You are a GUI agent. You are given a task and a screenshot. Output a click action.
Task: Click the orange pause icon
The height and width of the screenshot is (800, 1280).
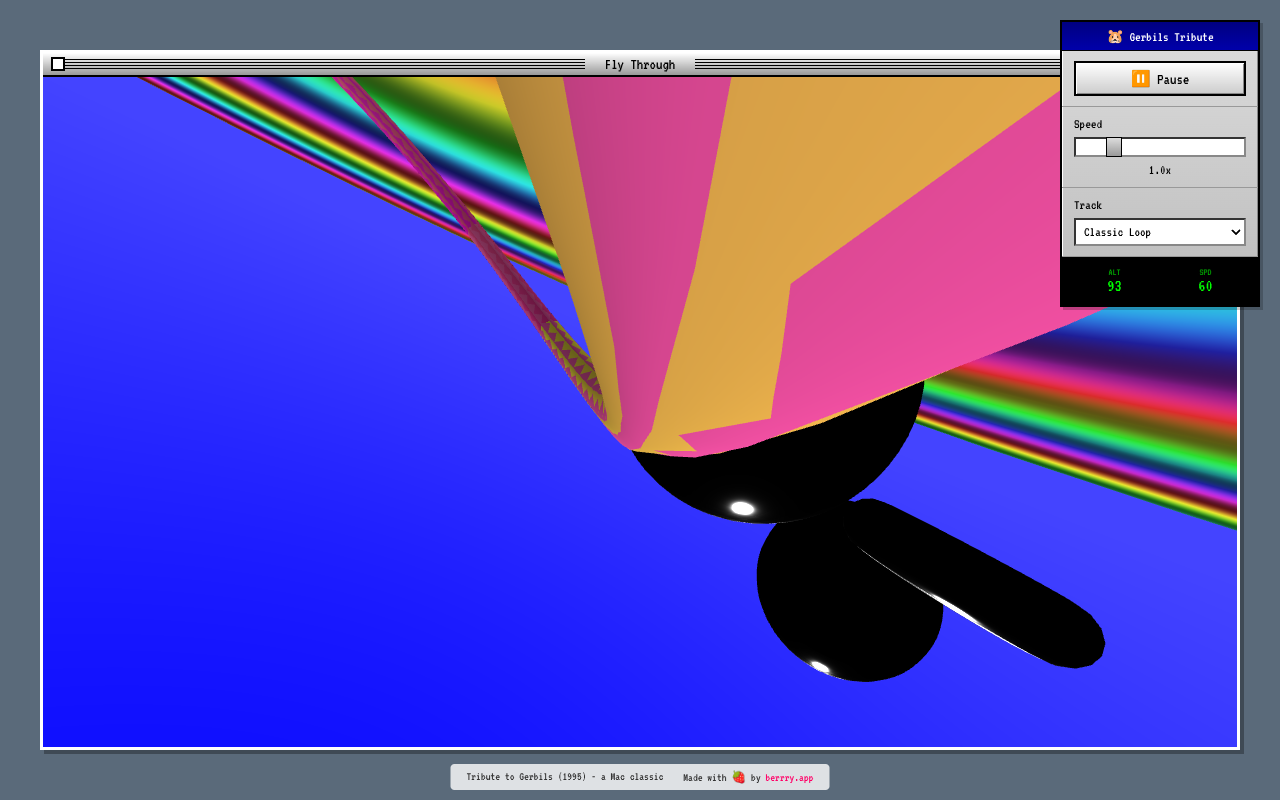click(x=1140, y=79)
